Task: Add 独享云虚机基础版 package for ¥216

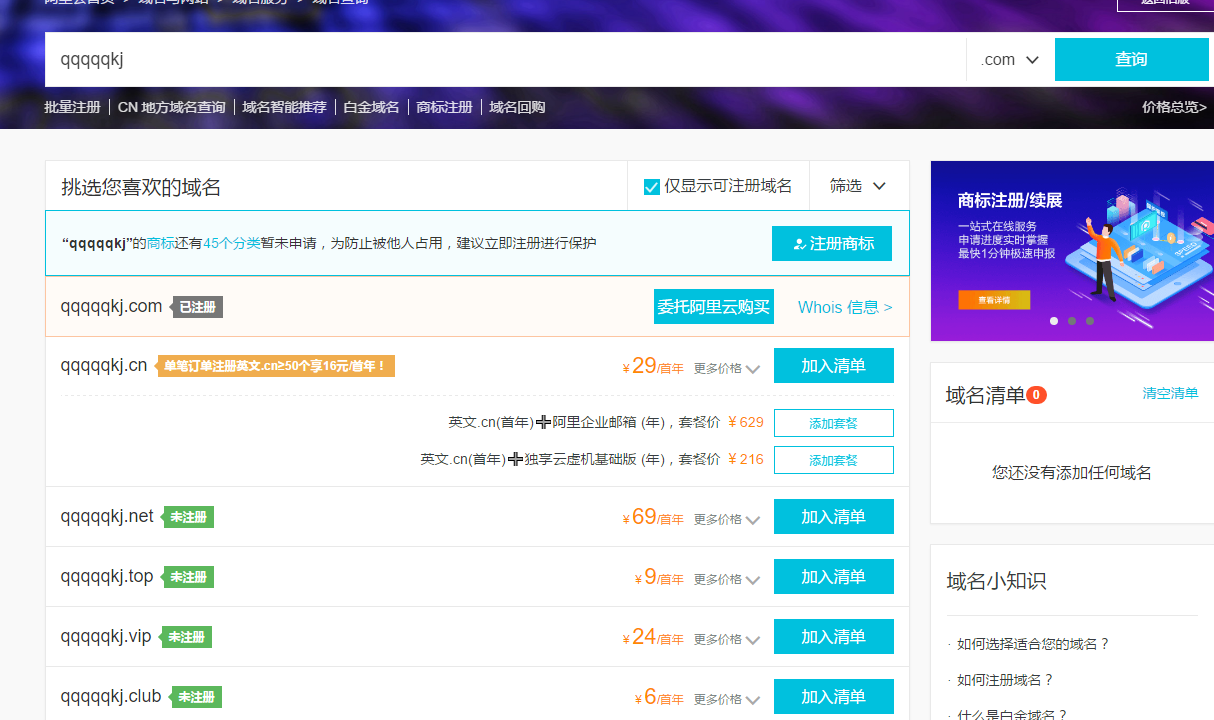Action: [834, 460]
